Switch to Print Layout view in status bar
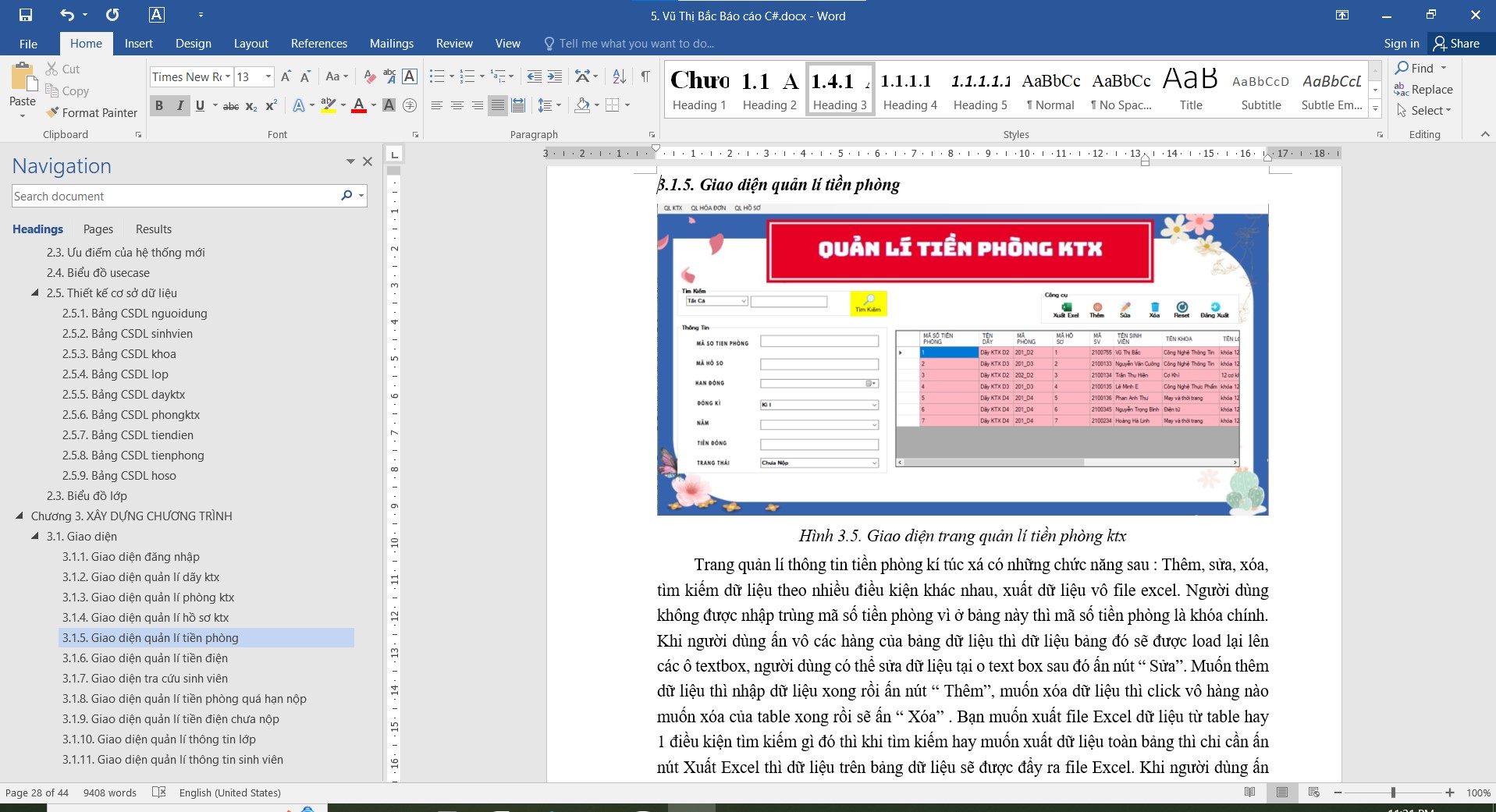The image size is (1496, 812). click(1282, 792)
